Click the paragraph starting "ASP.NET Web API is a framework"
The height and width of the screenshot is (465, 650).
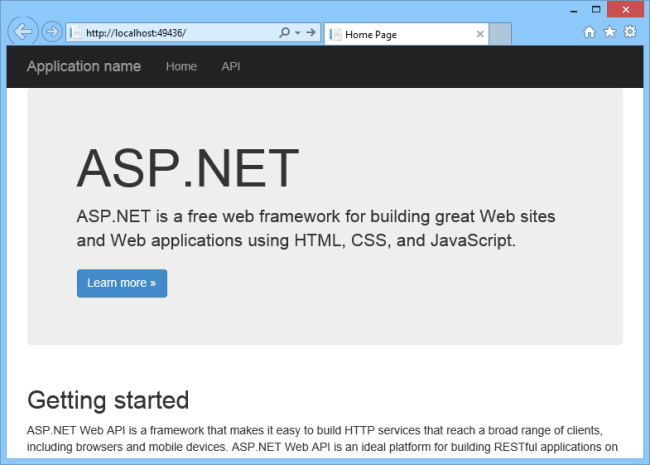322,438
